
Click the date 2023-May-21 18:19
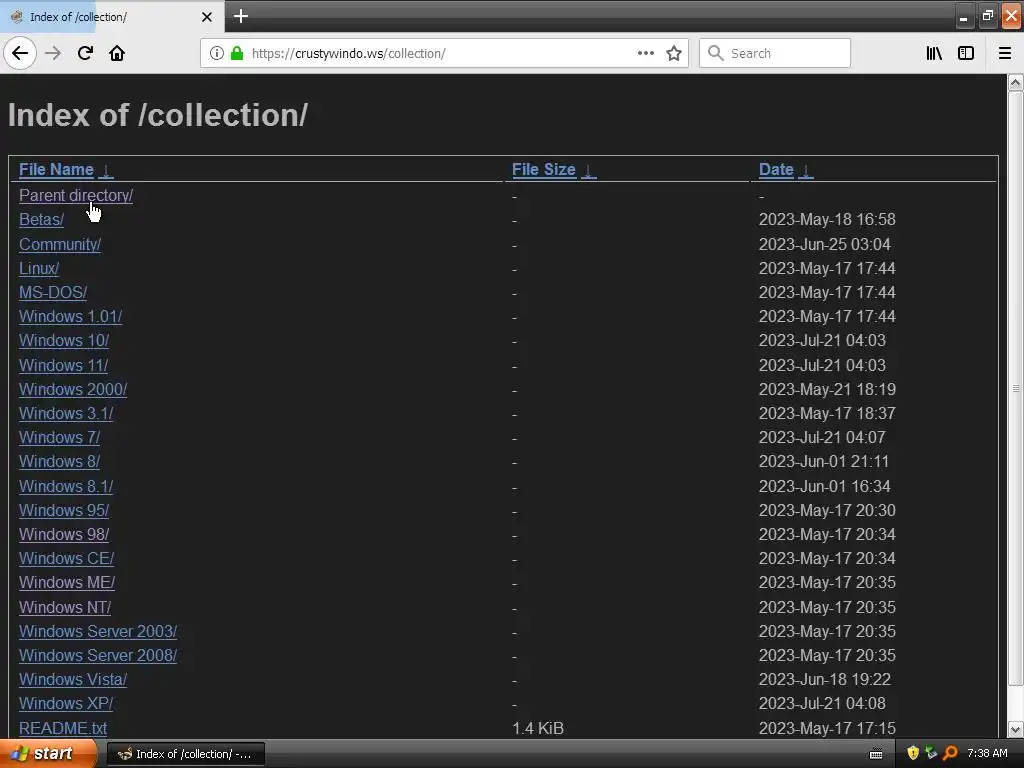[x=827, y=389]
